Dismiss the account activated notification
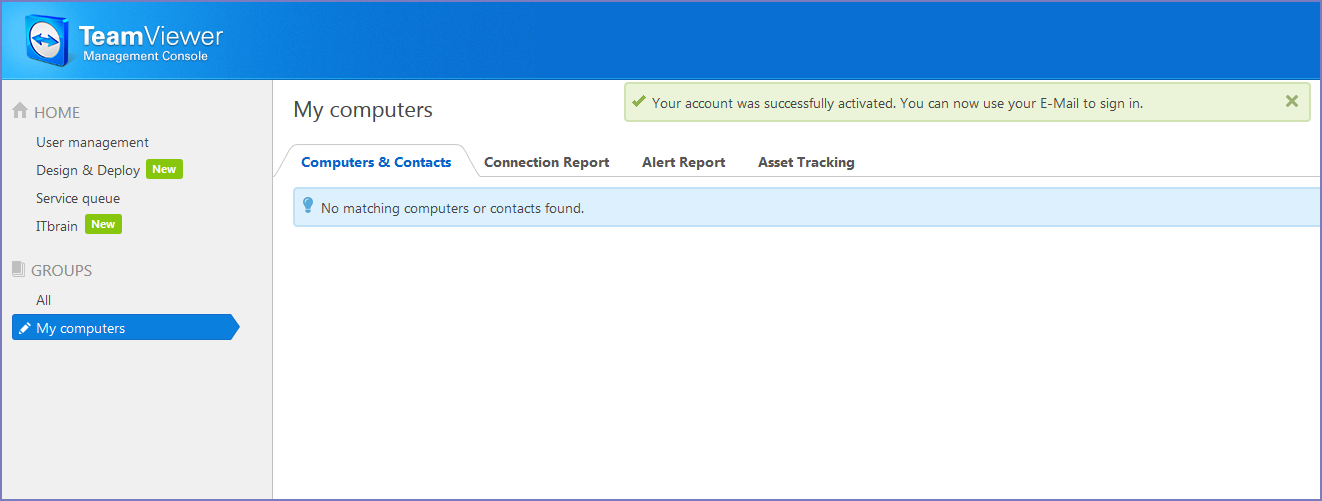The width and height of the screenshot is (1322, 501). (x=1291, y=101)
